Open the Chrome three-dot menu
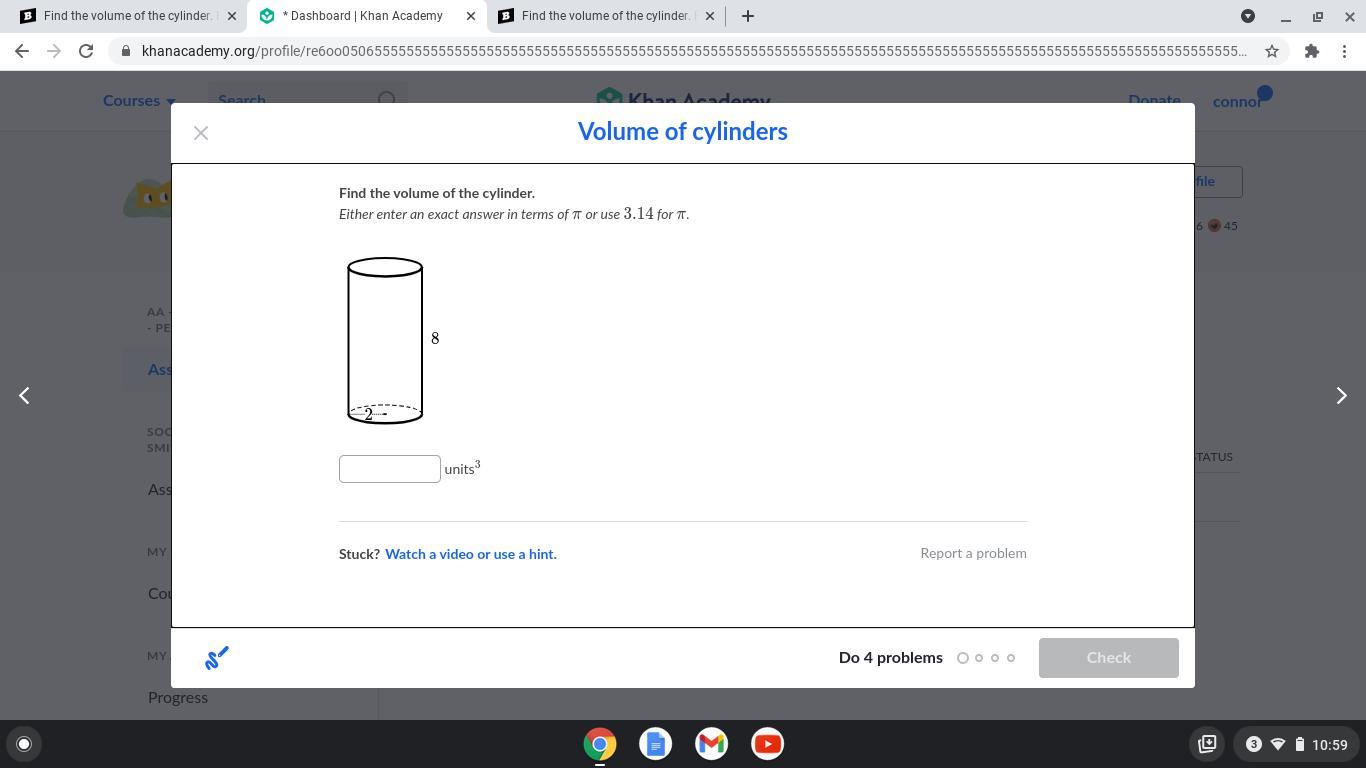 point(1344,51)
